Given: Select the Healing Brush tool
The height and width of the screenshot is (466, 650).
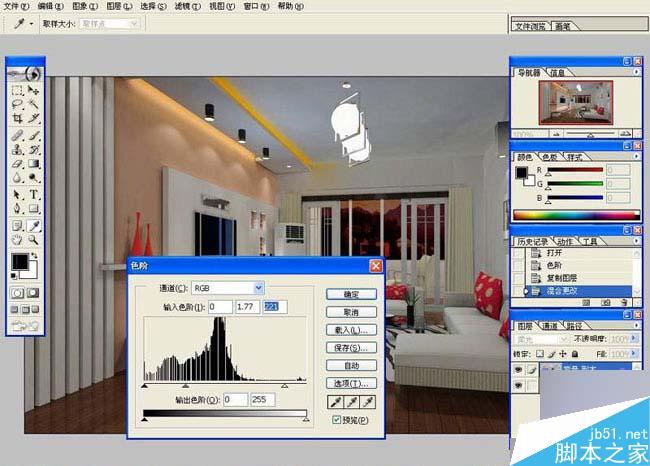Looking at the screenshot, I should pyautogui.click(x=17, y=136).
